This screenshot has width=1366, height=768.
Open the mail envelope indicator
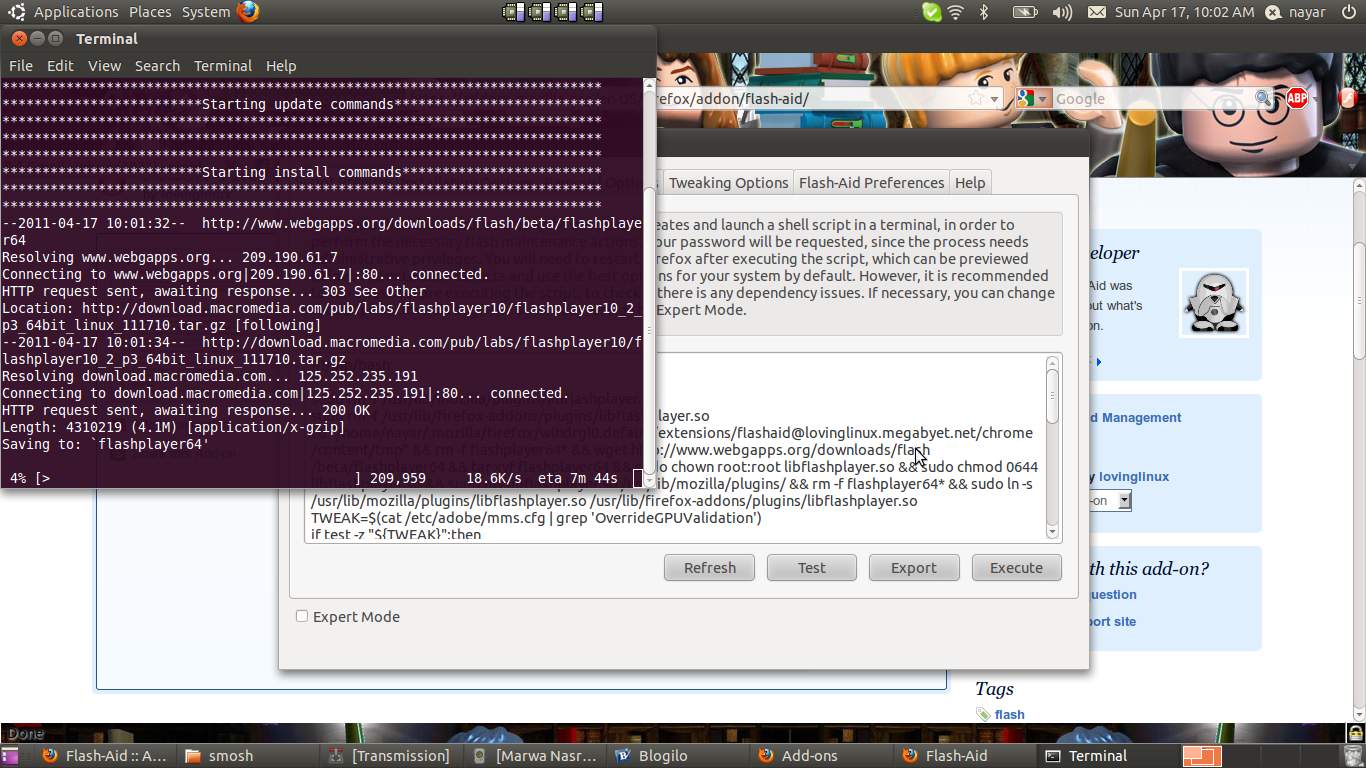[x=1096, y=12]
